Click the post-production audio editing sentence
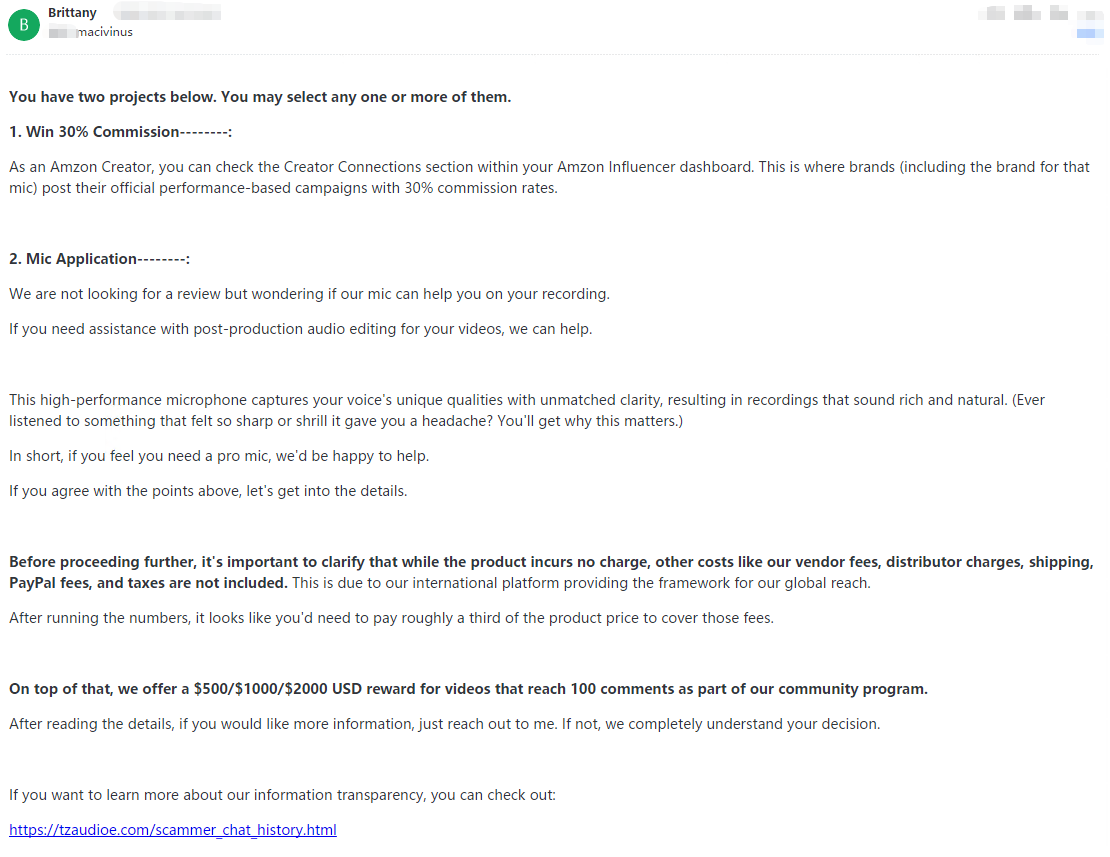Screen dimensions: 1110x857 pos(300,329)
